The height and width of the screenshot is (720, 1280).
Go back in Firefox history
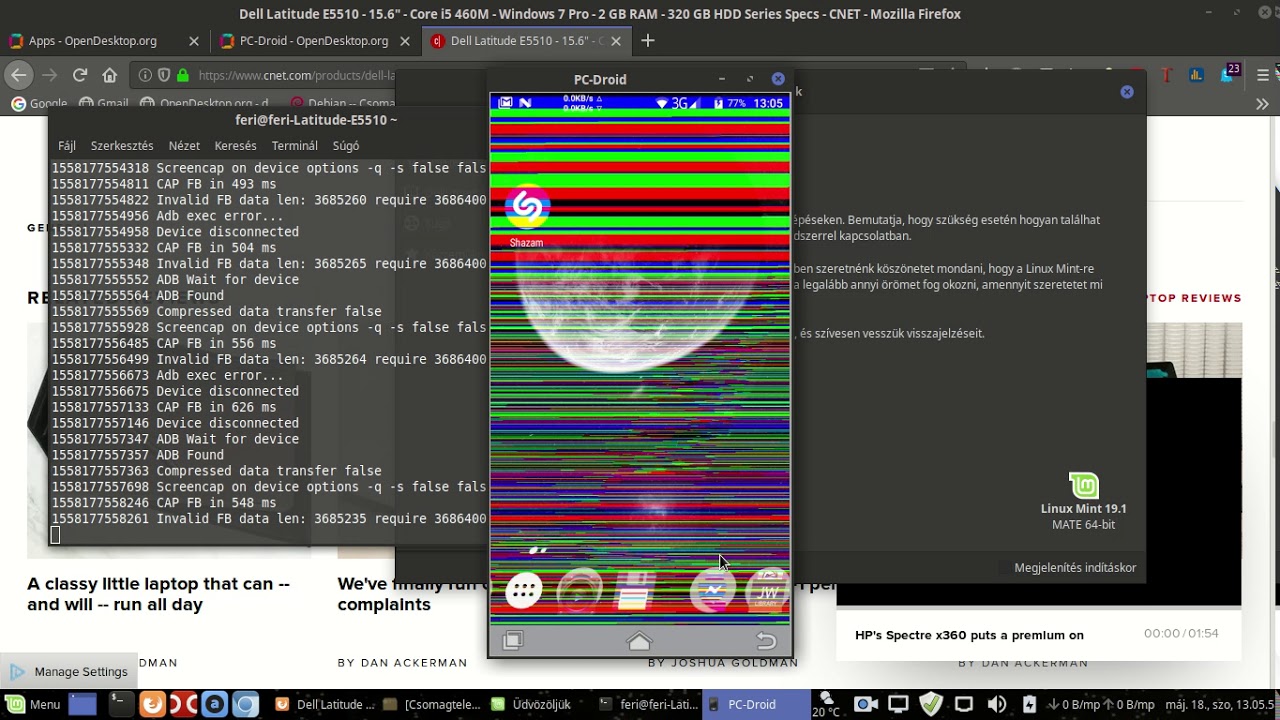(x=19, y=75)
